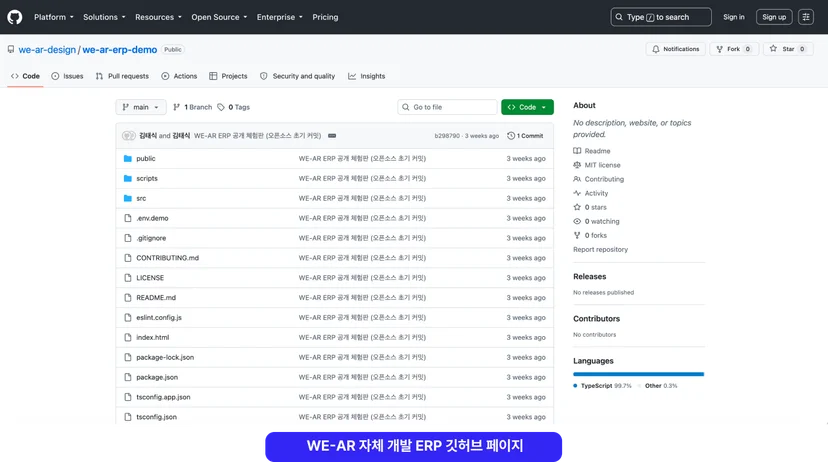828x462 pixels.
Task: Click the Notifications bell button
Action: click(675, 49)
